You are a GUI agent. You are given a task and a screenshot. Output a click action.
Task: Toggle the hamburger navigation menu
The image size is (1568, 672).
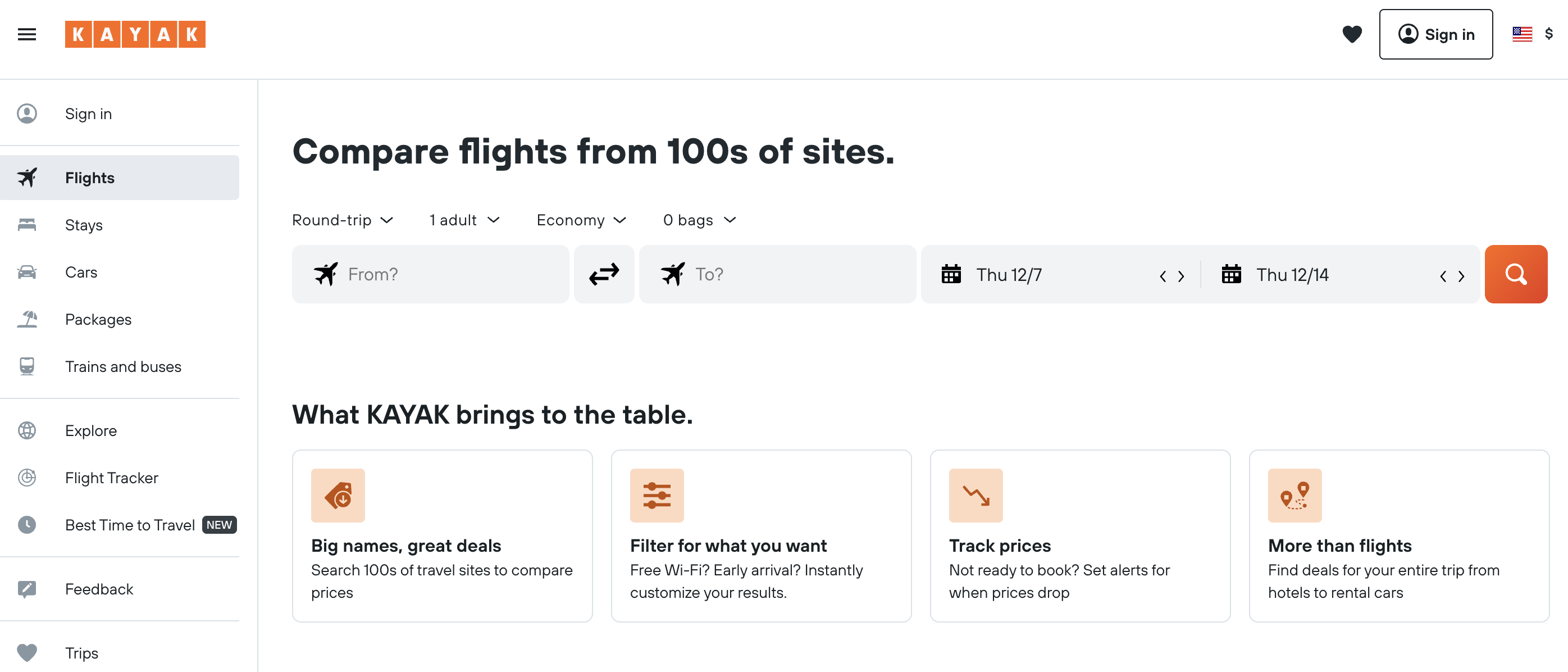pyautogui.click(x=27, y=34)
